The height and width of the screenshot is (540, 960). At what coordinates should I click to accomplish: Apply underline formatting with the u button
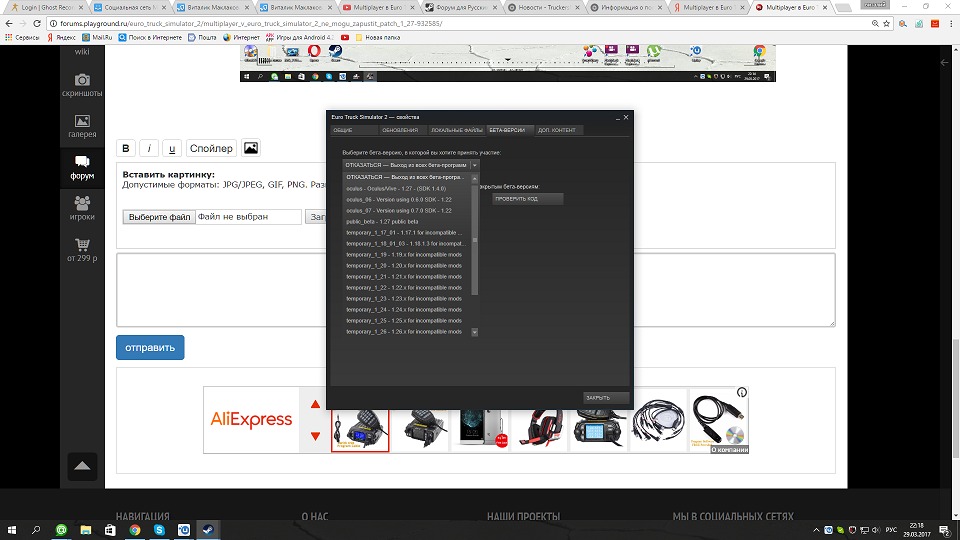(172, 148)
